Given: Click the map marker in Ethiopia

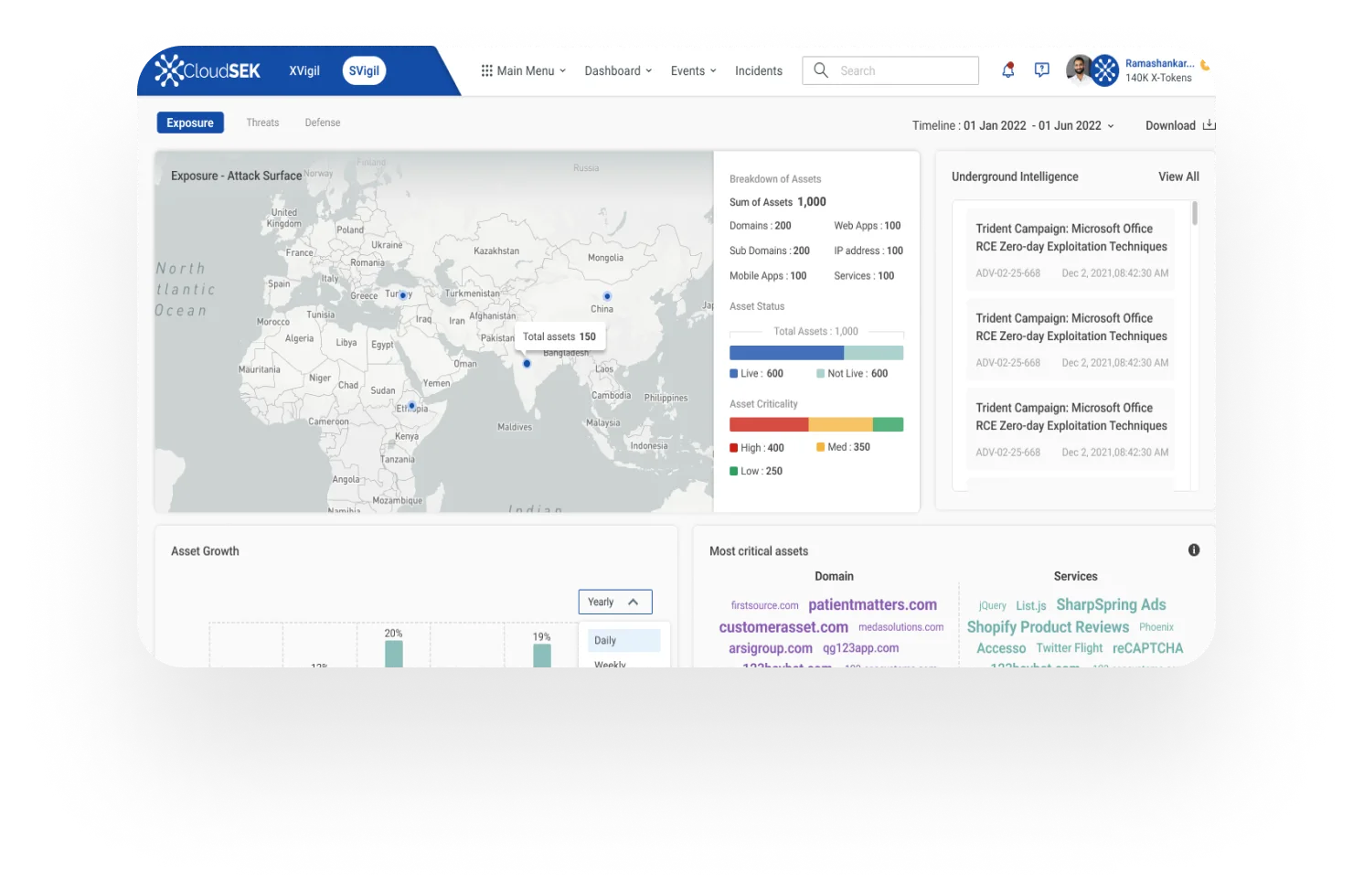Looking at the screenshot, I should click(x=411, y=405).
